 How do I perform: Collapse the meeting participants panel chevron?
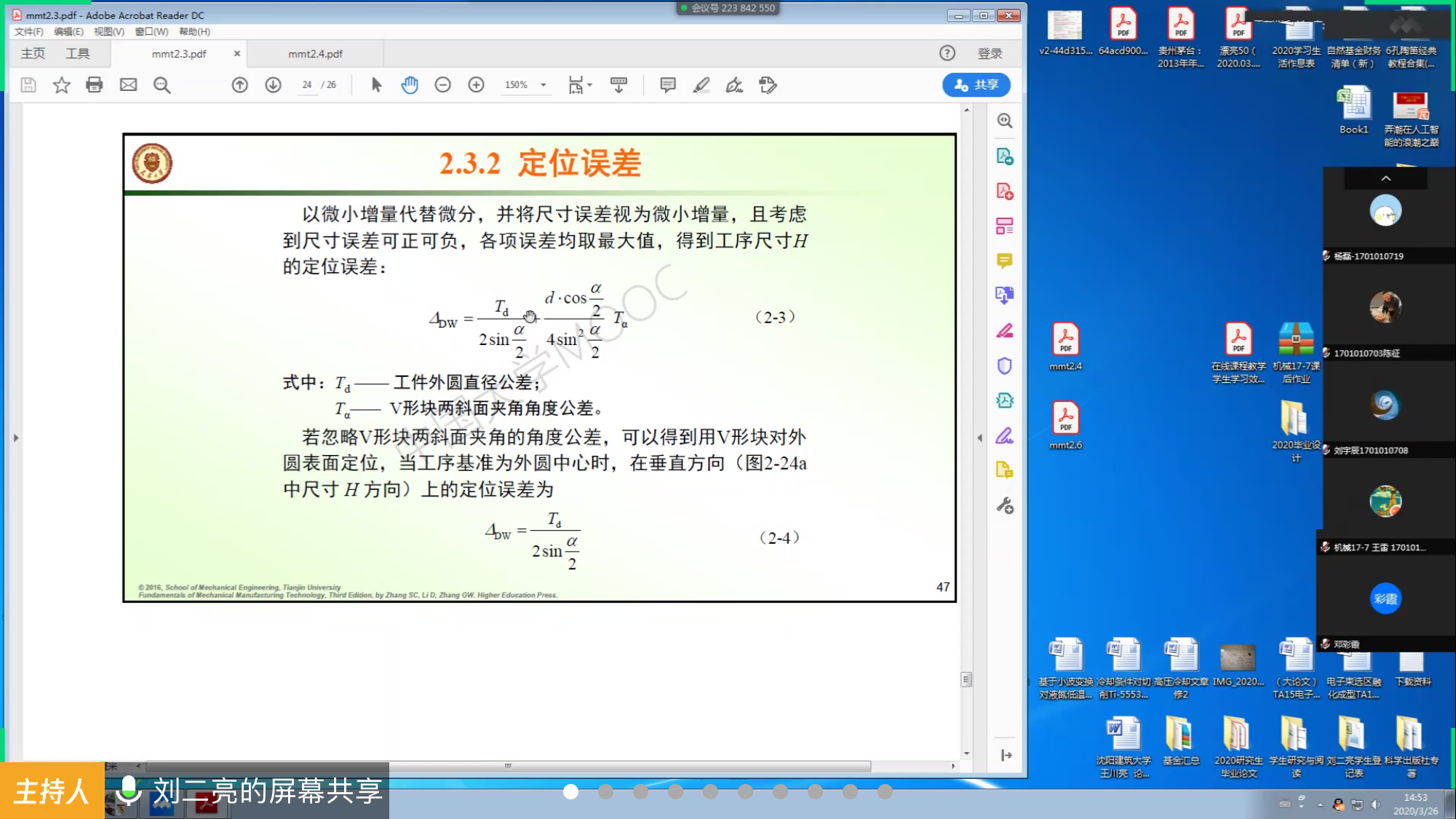click(x=1385, y=178)
